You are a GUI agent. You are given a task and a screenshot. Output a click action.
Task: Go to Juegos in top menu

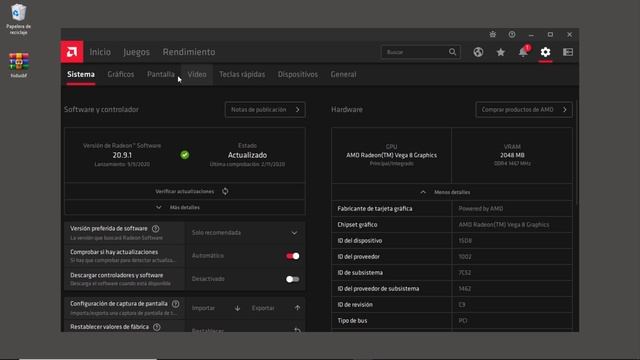[136, 52]
